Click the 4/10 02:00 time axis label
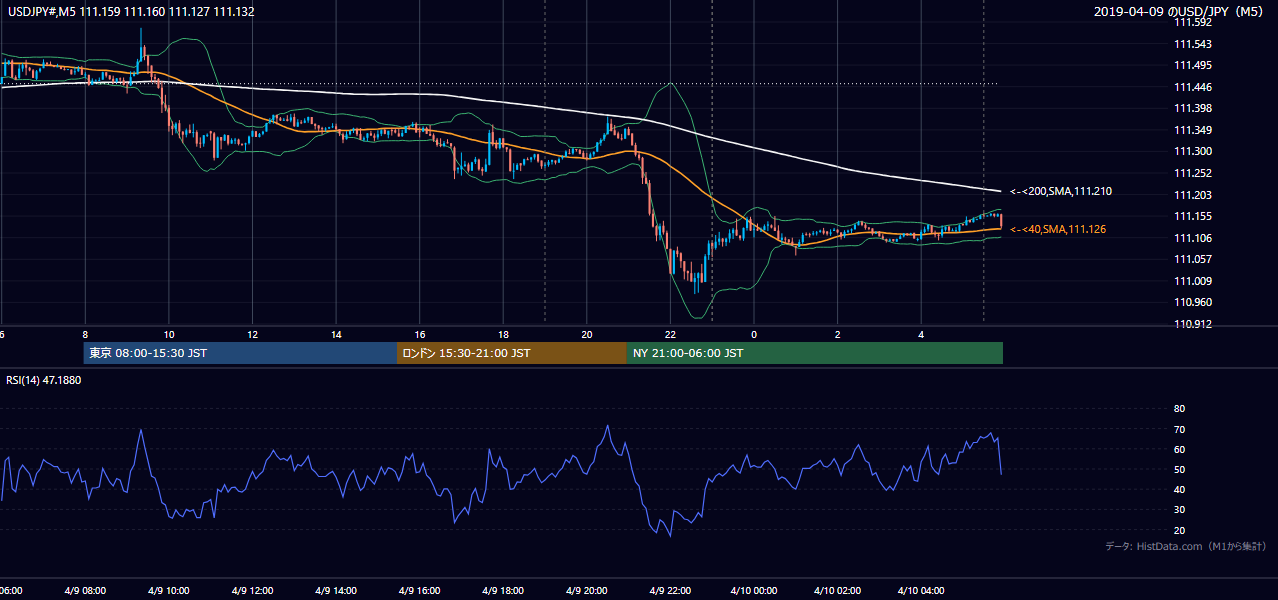This screenshot has height=600, width=1278. coord(838,591)
